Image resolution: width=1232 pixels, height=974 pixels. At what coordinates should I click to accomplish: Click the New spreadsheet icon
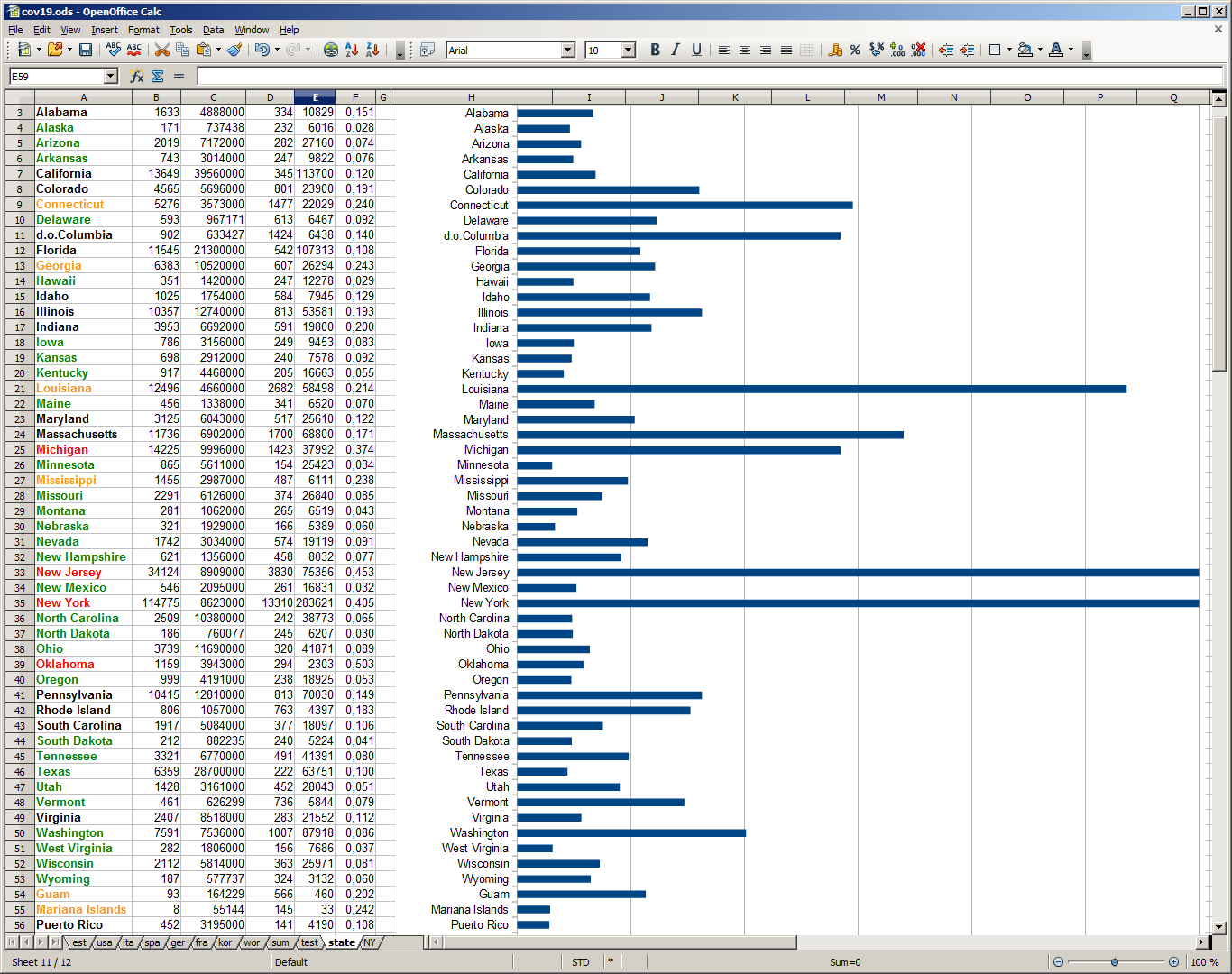(x=23, y=50)
